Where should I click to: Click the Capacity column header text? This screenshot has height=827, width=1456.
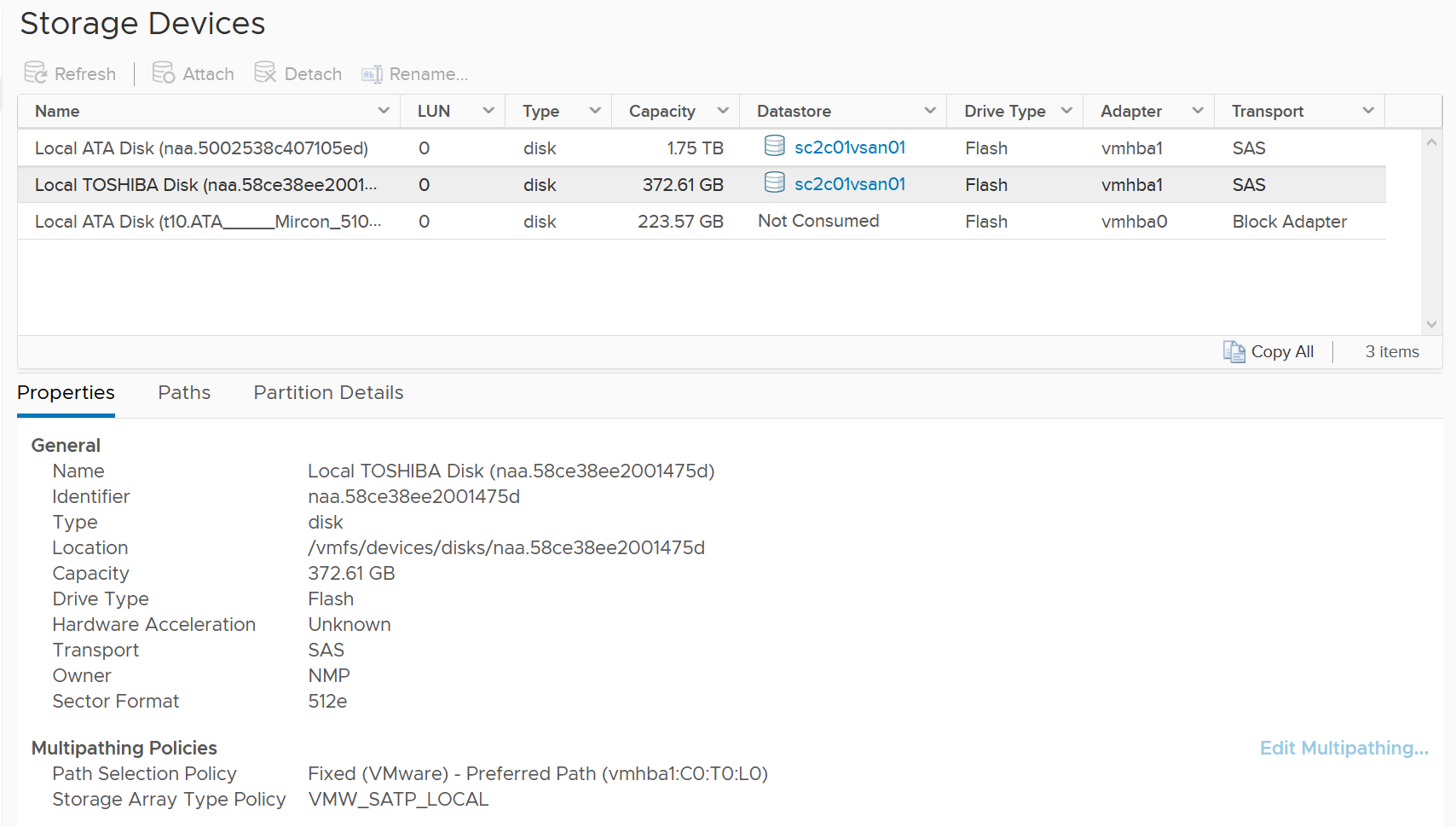tap(662, 111)
